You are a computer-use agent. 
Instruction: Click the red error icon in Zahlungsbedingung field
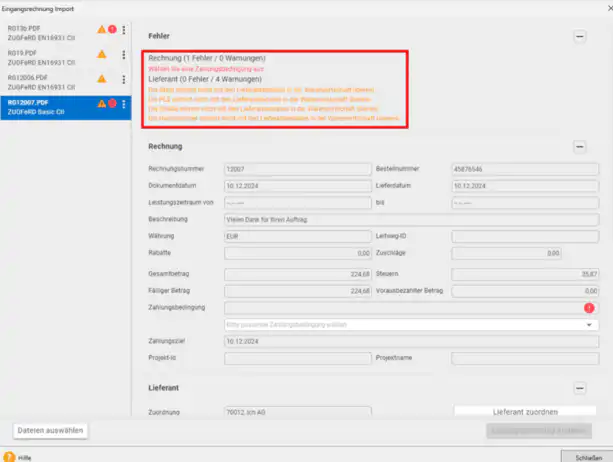[x=589, y=308]
